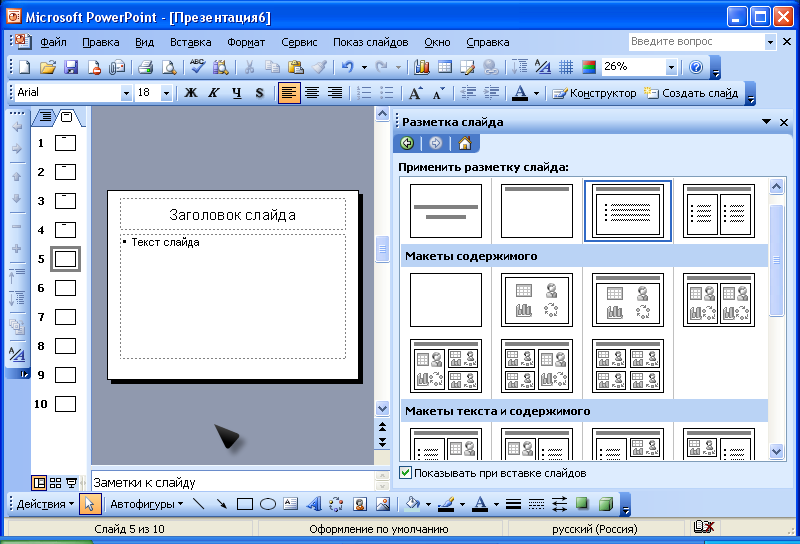Select the Arrow drawing tool
The height and width of the screenshot is (544, 800).
222,504
